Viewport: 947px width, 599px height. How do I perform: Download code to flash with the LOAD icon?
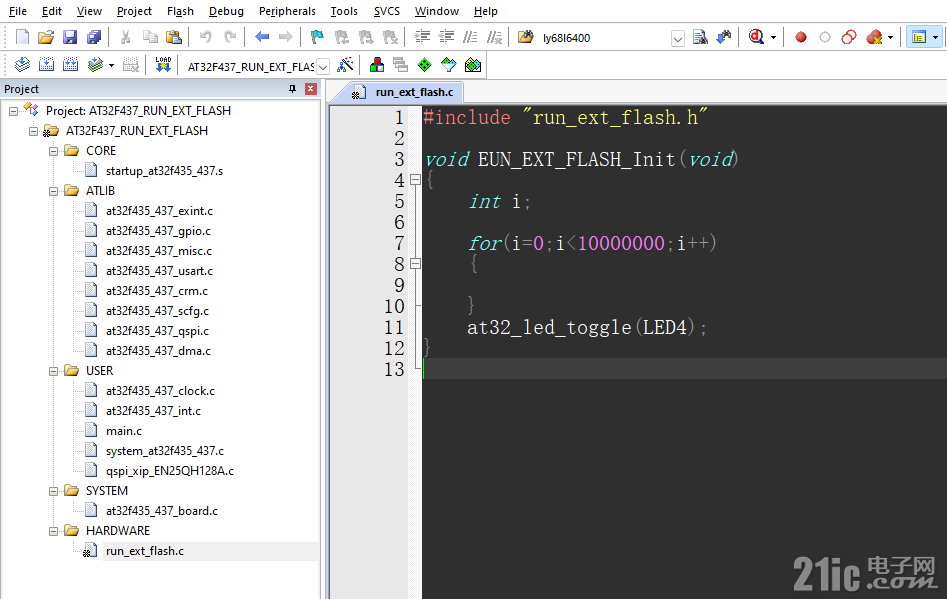point(163,65)
